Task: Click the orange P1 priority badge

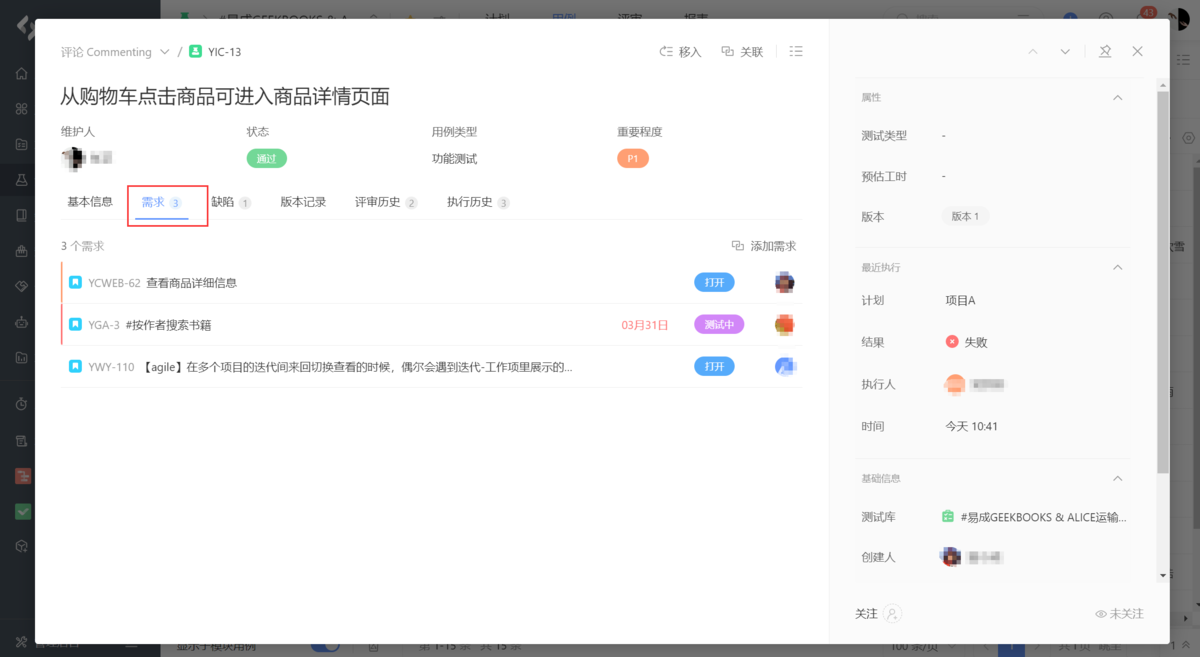Action: pos(632,157)
